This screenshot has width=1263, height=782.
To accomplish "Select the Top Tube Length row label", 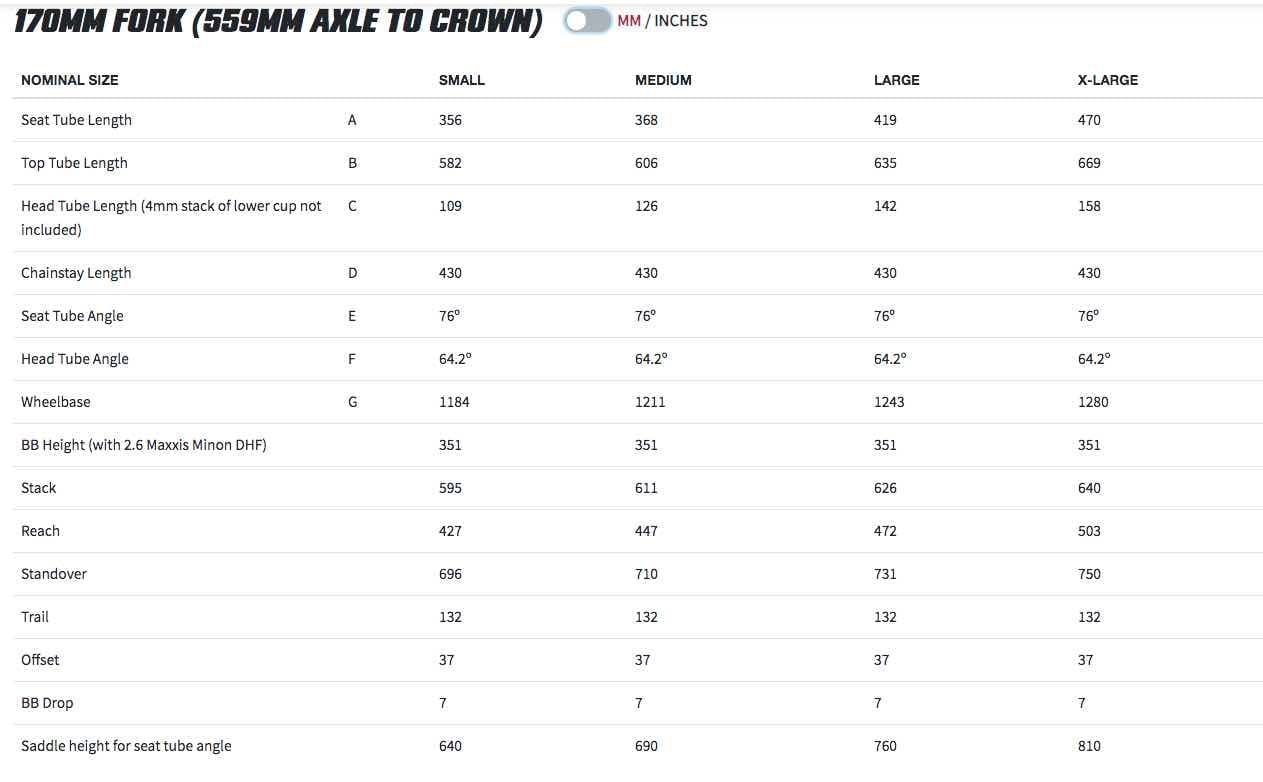I will 74,163.
